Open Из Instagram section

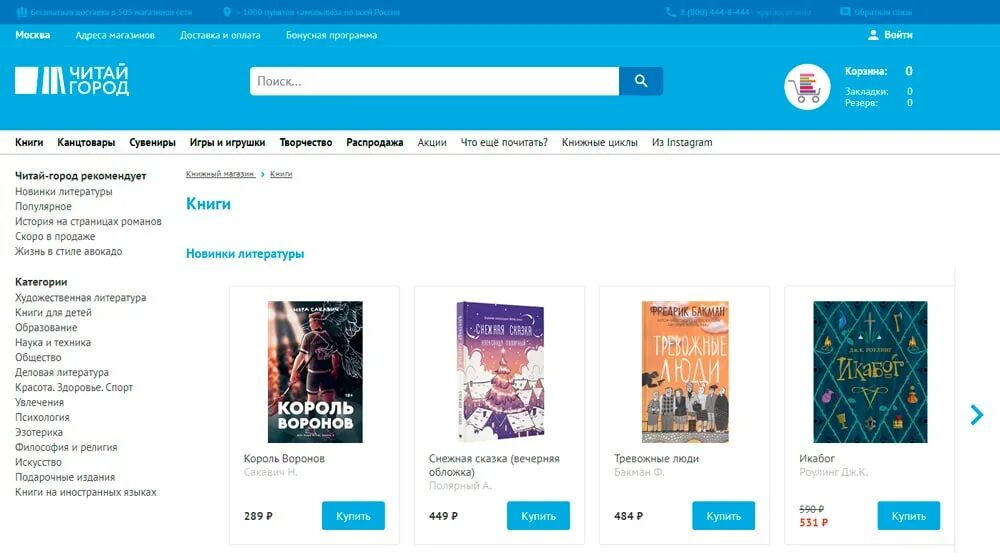pos(682,142)
